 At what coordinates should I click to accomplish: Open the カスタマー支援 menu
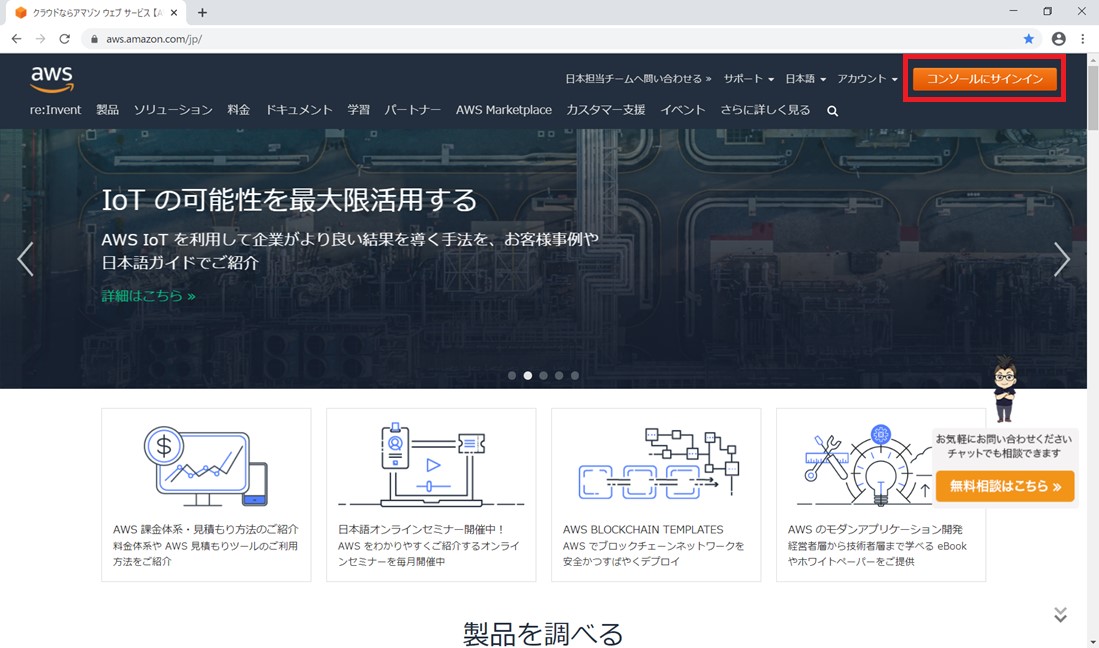pos(606,110)
